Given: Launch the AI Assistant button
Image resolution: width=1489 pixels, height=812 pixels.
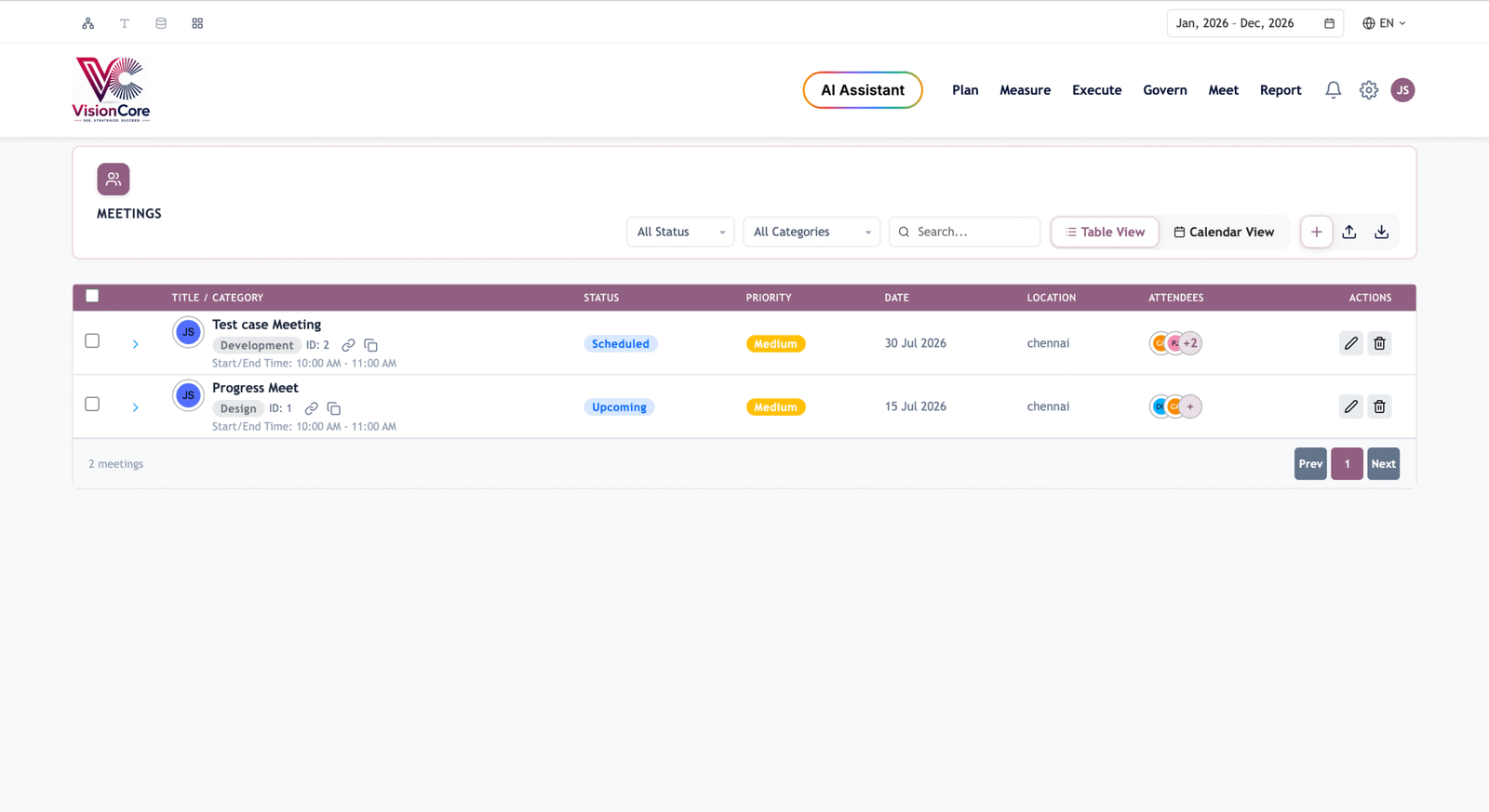Looking at the screenshot, I should (x=863, y=90).
